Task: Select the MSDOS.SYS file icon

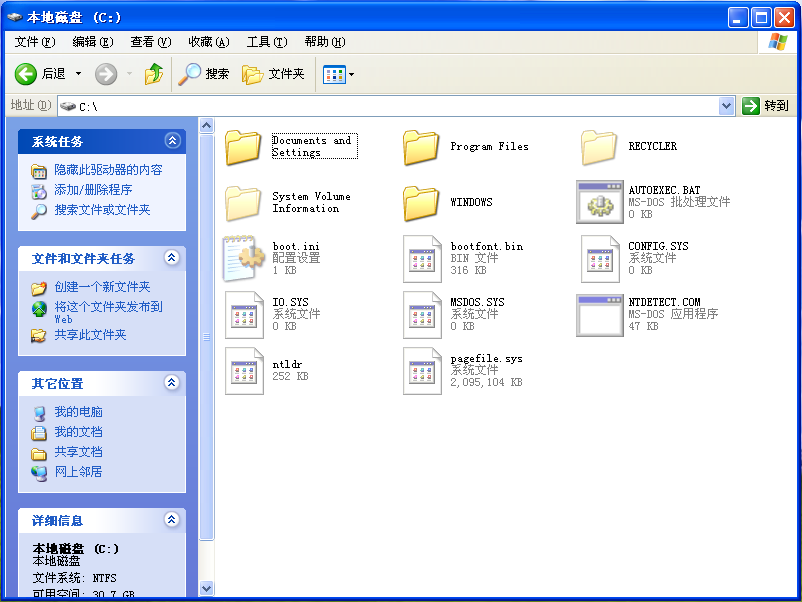Action: pos(422,315)
